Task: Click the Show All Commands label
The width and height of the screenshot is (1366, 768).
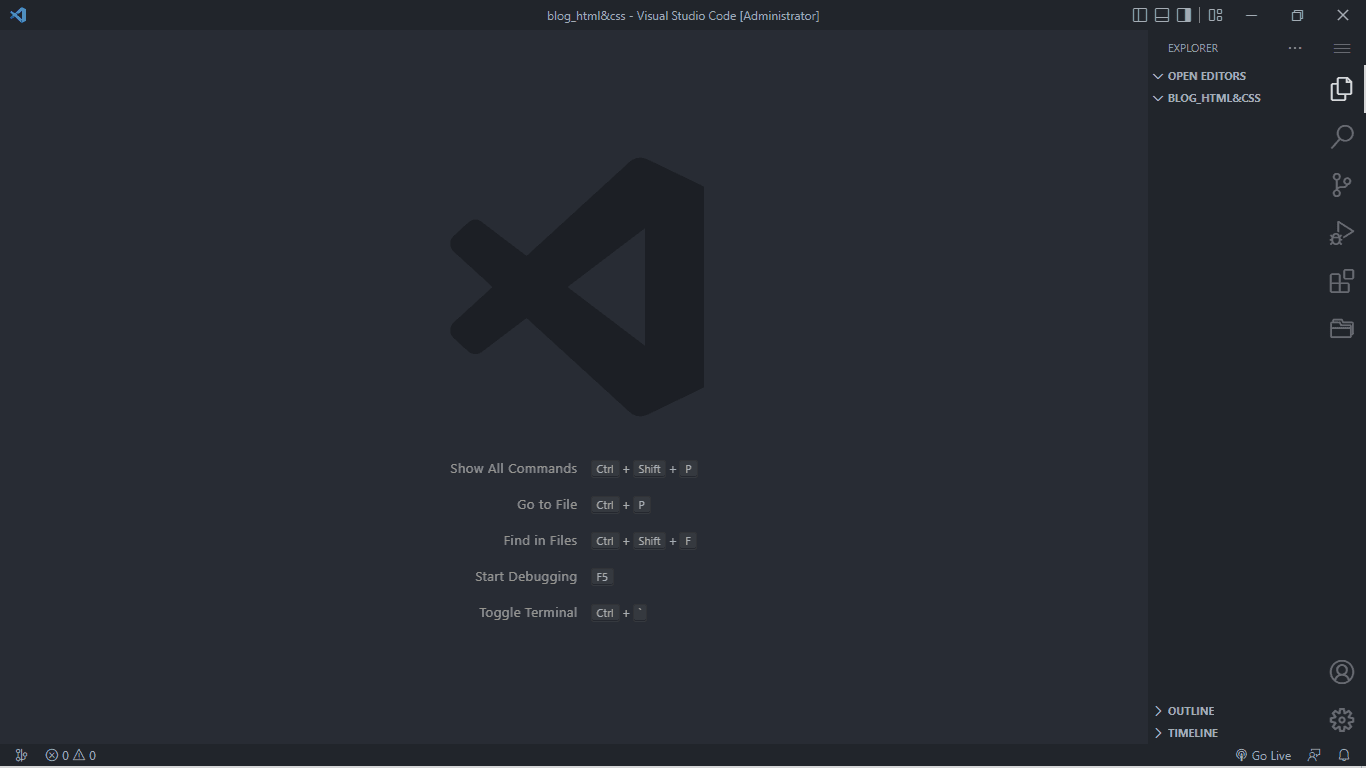Action: [x=513, y=468]
